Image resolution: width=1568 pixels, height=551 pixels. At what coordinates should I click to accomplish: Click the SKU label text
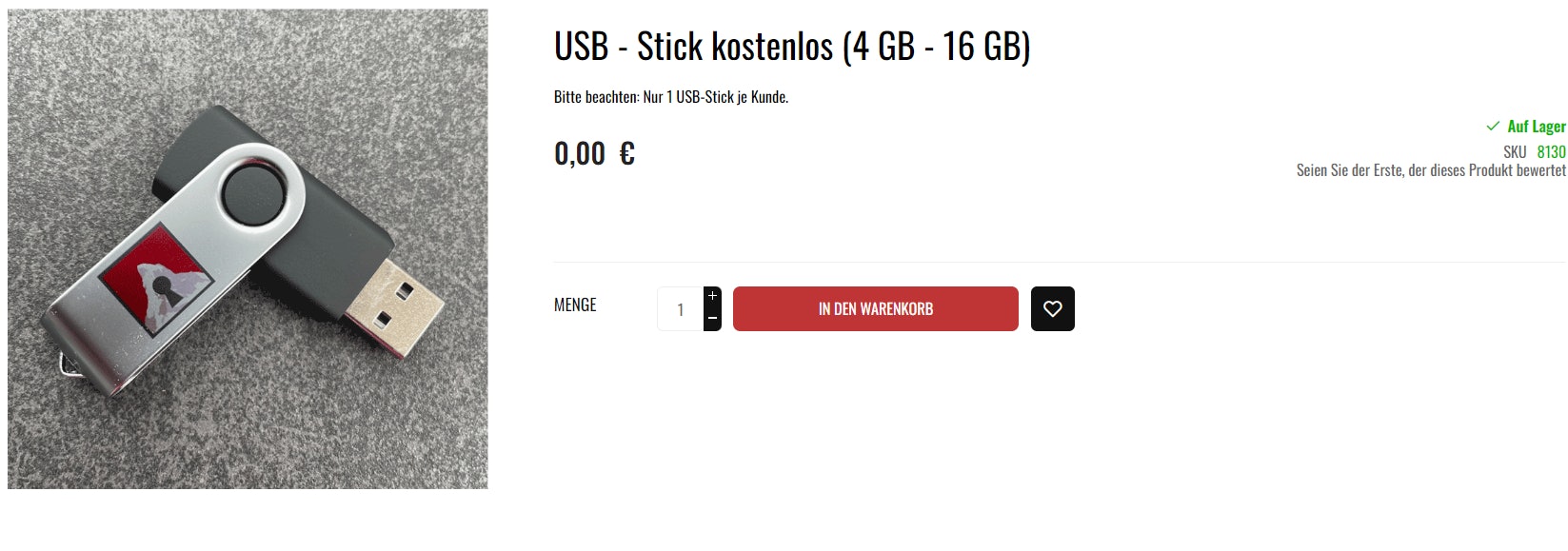click(x=1514, y=151)
